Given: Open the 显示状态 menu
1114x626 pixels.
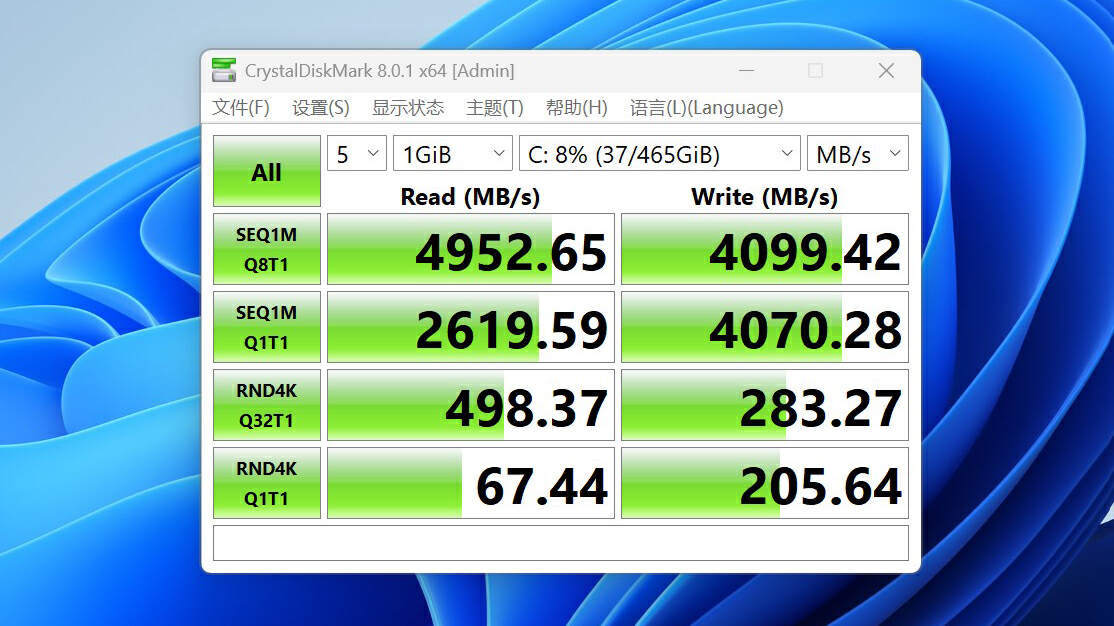Looking at the screenshot, I should (x=408, y=107).
